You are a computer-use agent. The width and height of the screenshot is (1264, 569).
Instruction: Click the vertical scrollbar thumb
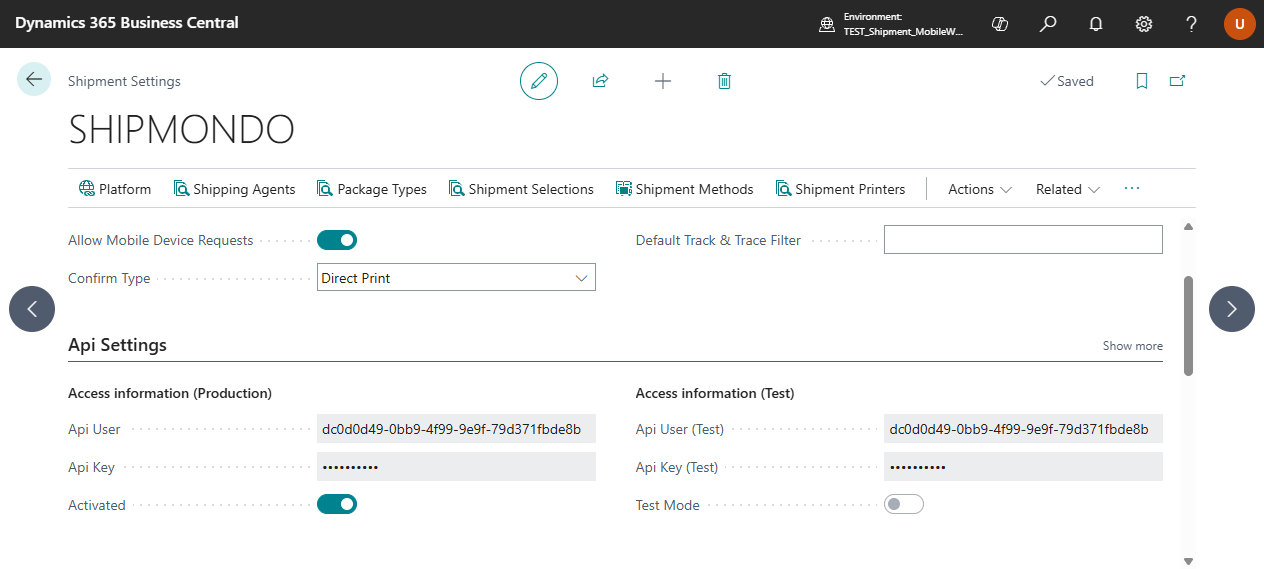click(1189, 325)
